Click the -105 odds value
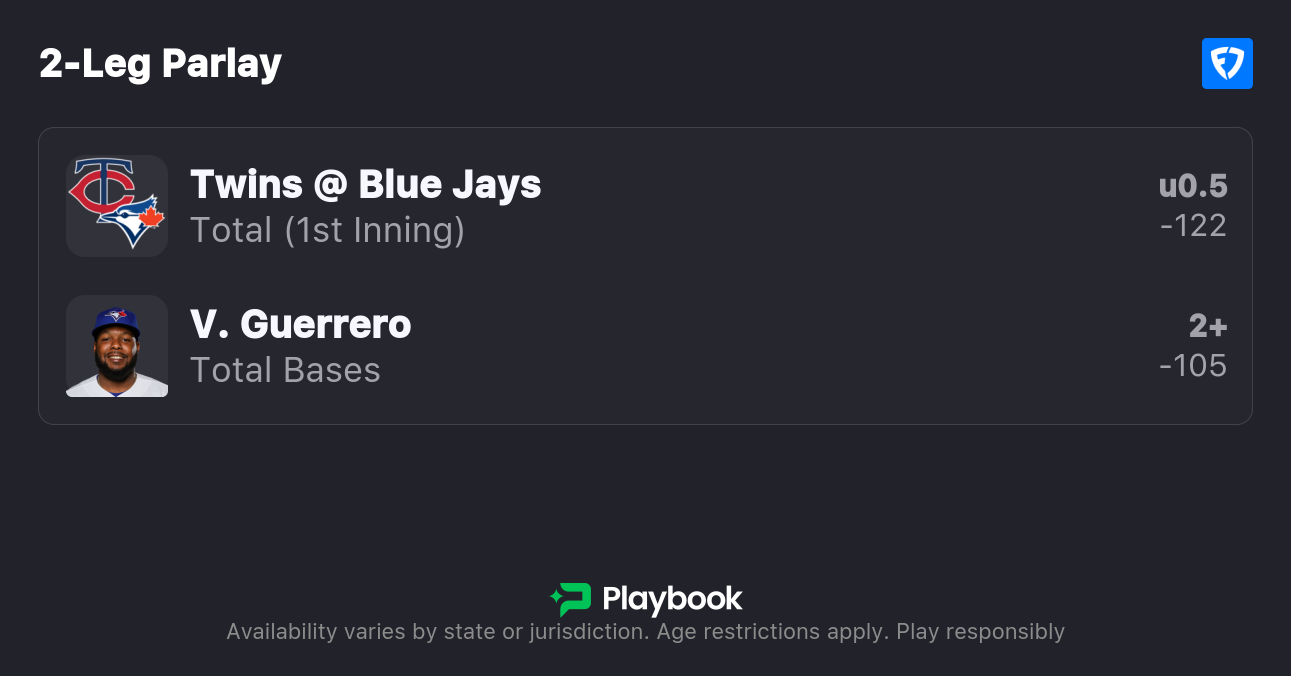The width and height of the screenshot is (1291, 676). pyautogui.click(x=1193, y=366)
